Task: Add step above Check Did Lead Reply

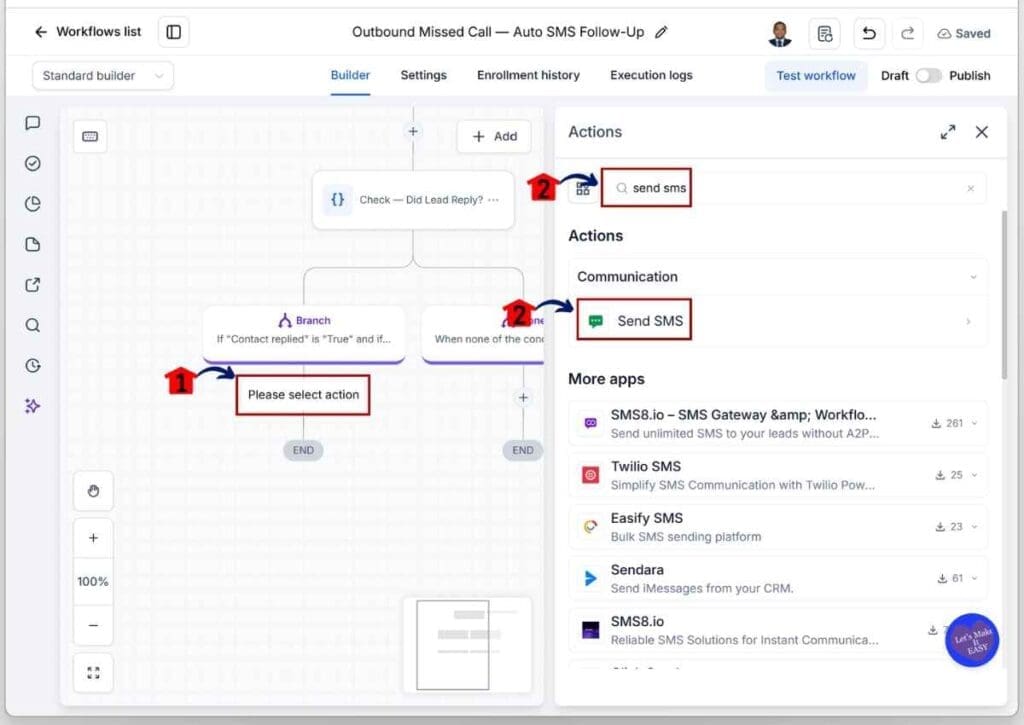Action: coord(413,132)
